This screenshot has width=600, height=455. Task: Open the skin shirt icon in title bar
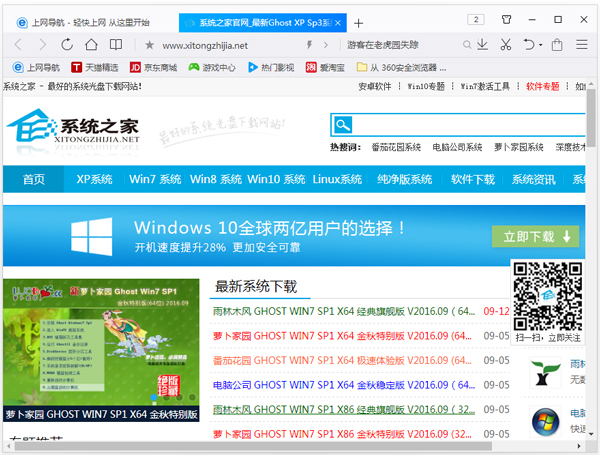point(506,20)
